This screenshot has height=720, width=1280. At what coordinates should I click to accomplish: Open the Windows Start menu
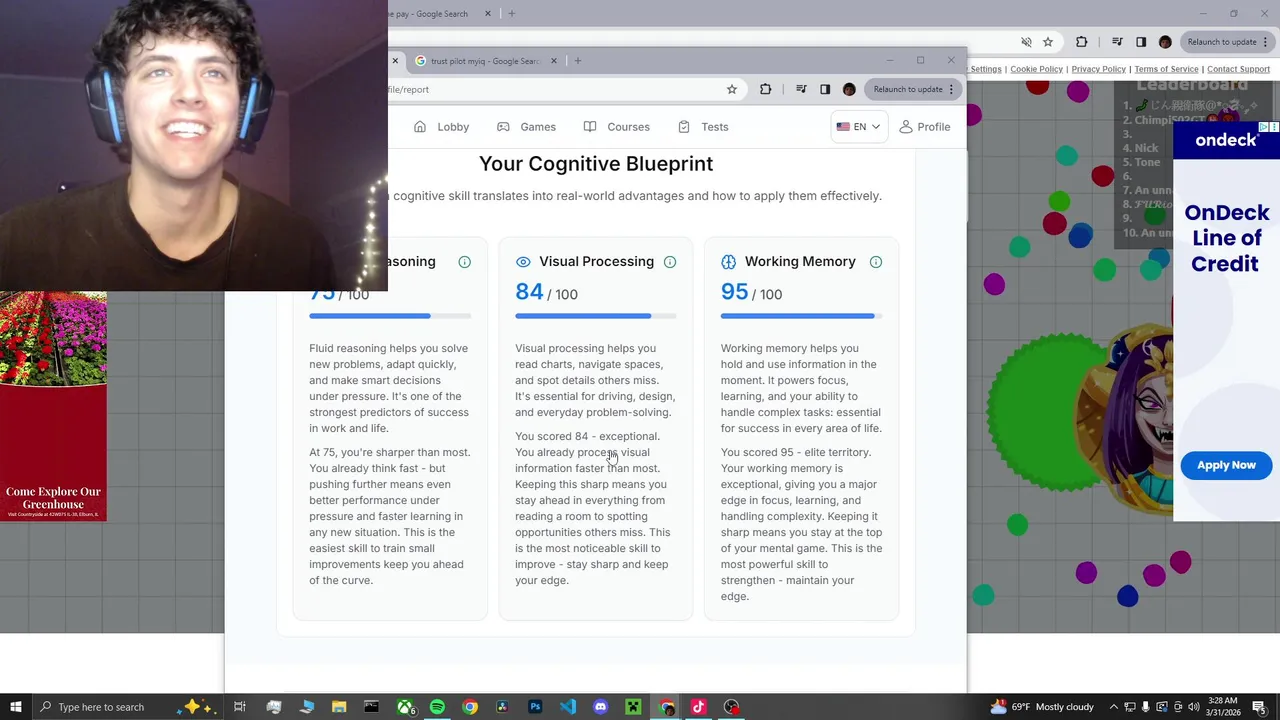[x=16, y=707]
